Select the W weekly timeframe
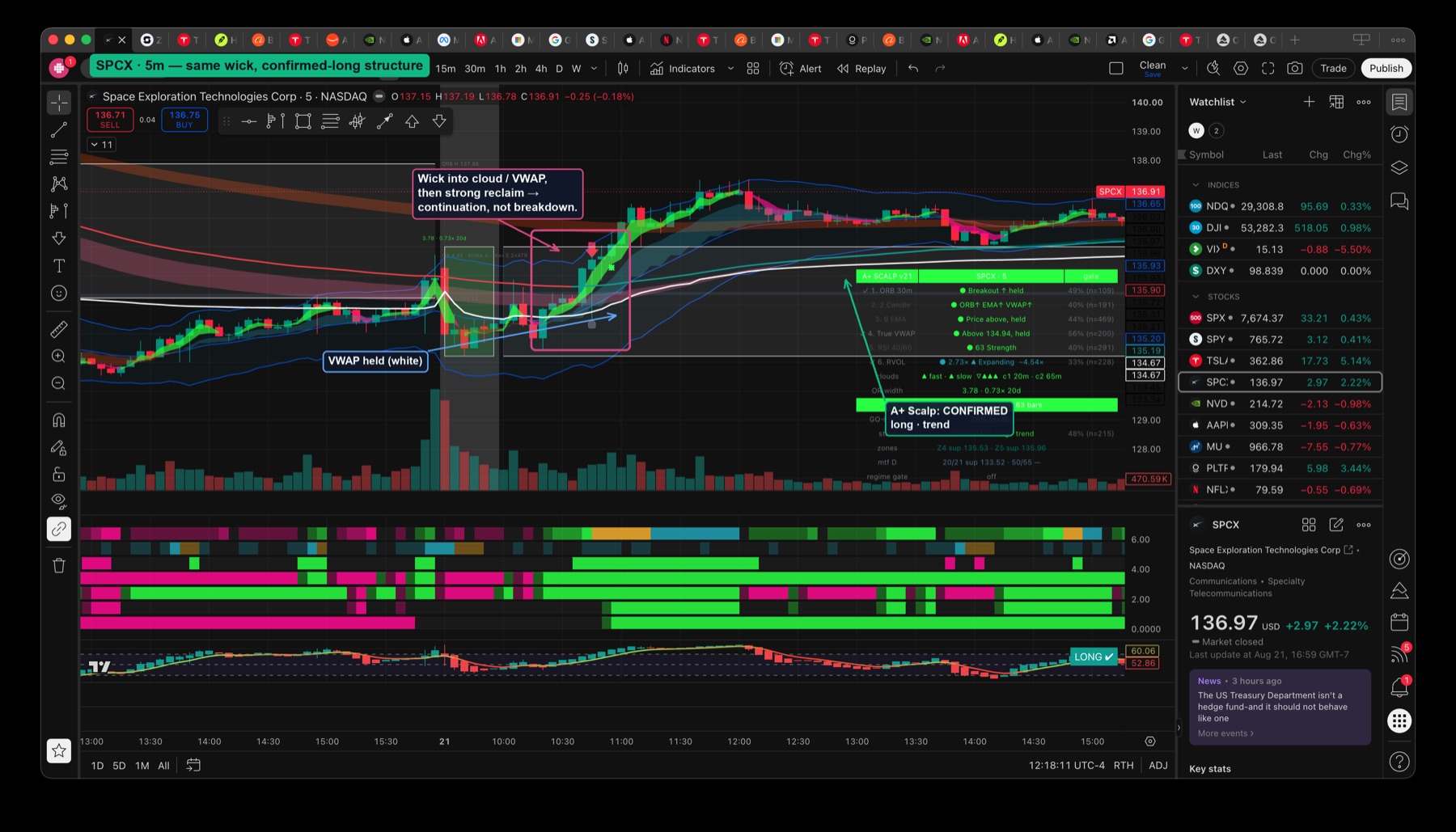The width and height of the screenshot is (1456, 832). pos(576,69)
